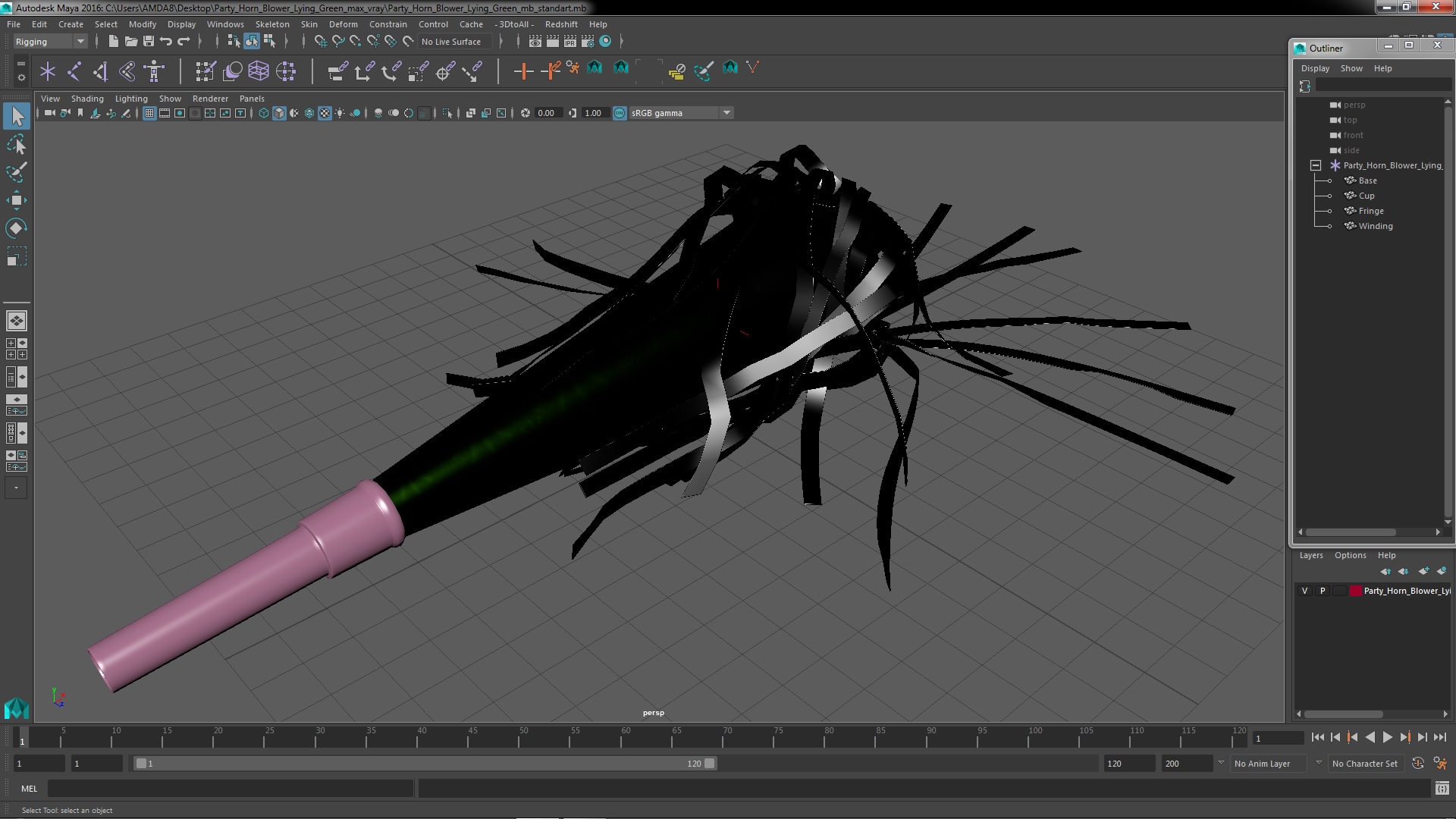Play the animation forwards

click(1387, 737)
